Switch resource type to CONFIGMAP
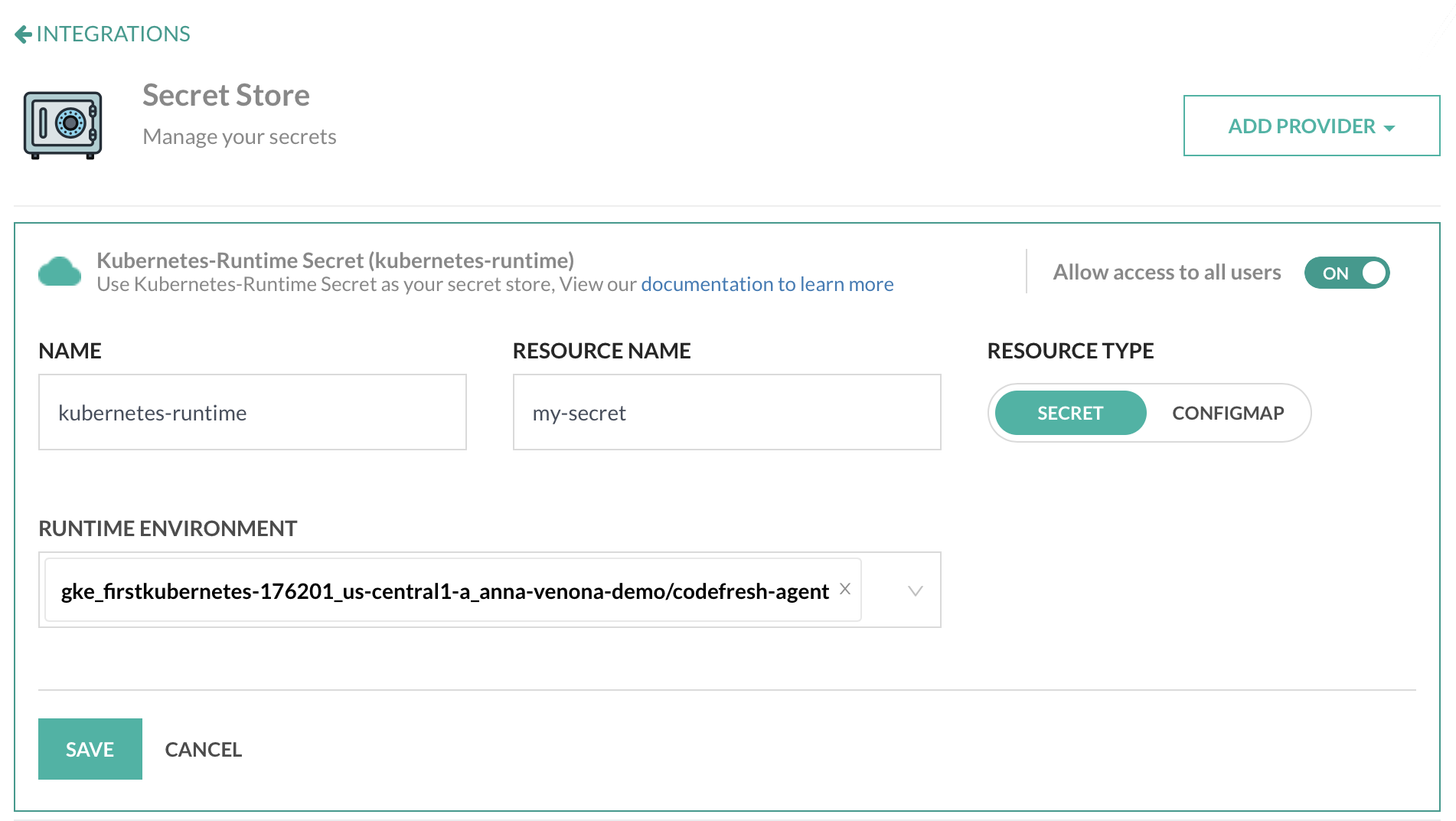This screenshot has height=821, width=1456. tap(1227, 414)
